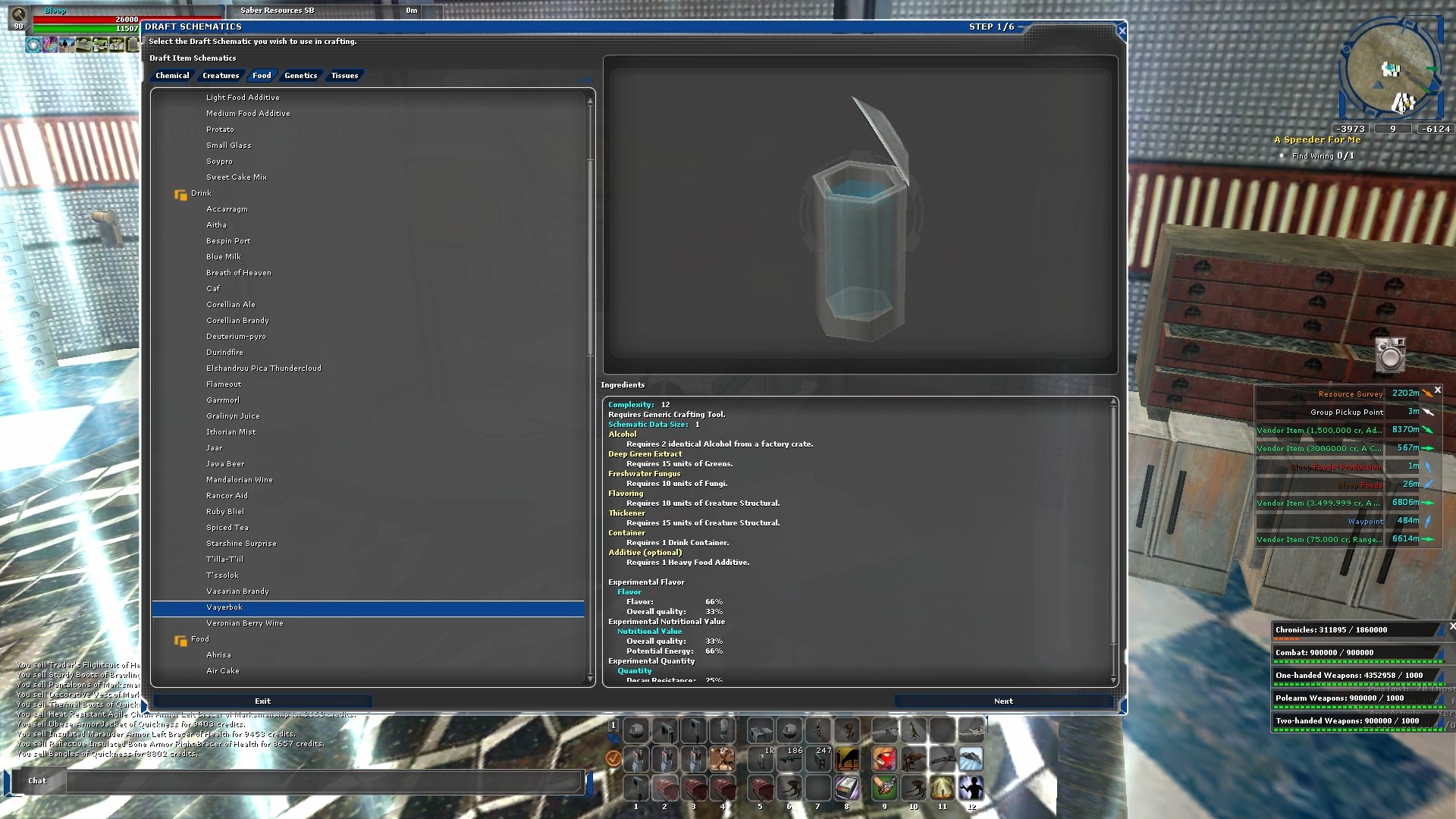This screenshot has width=1456, height=819.
Task: Activate the brawler fighting-figure toolbar icon
Action: click(x=722, y=758)
